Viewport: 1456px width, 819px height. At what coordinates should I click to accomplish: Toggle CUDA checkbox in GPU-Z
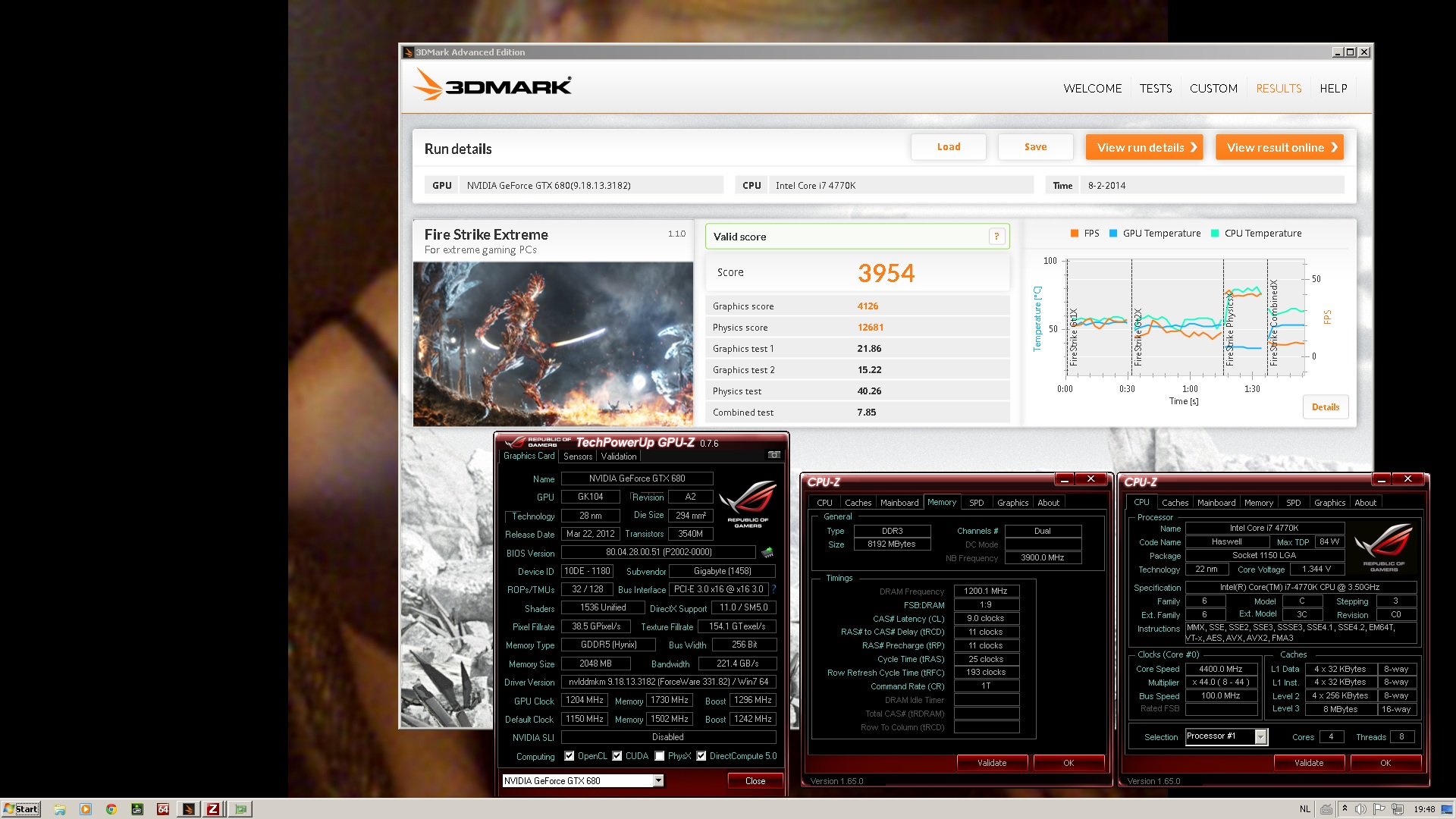click(617, 756)
